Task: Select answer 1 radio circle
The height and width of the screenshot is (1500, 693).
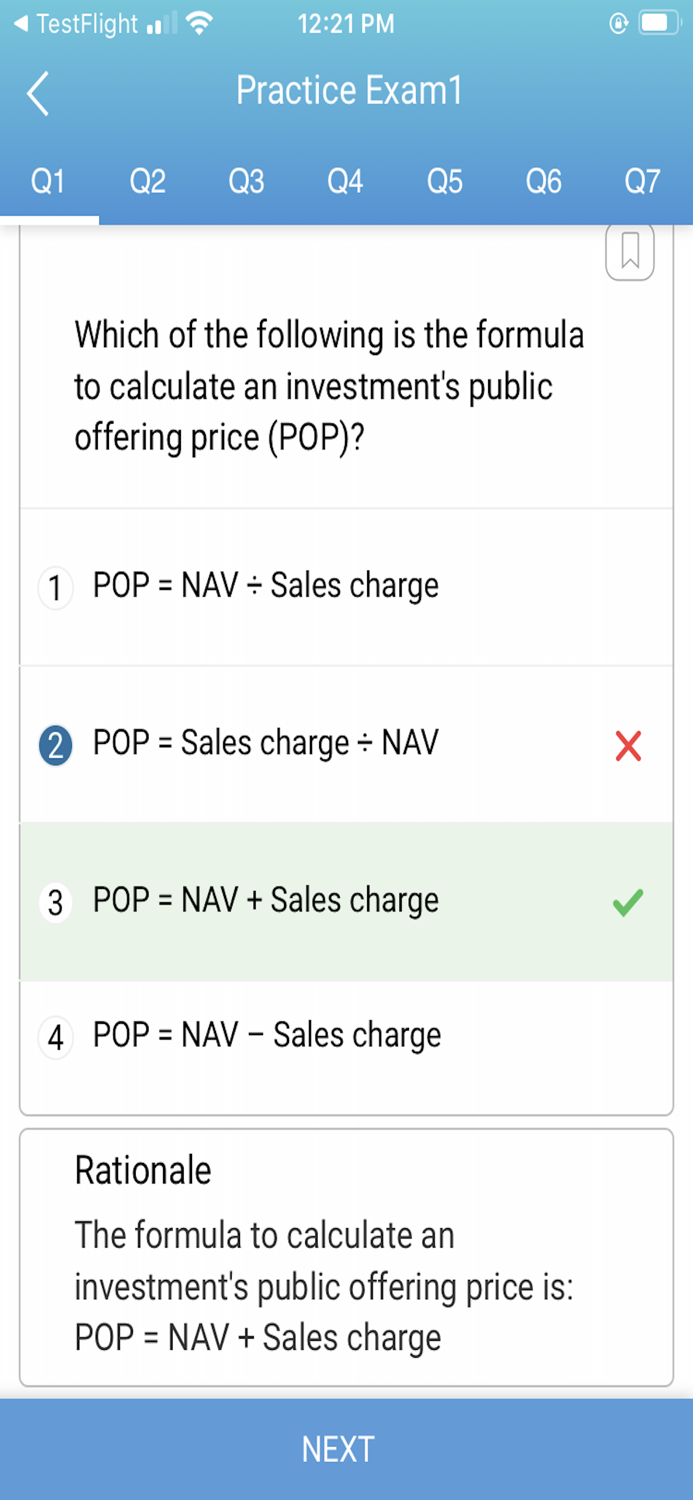Action: pyautogui.click(x=55, y=587)
